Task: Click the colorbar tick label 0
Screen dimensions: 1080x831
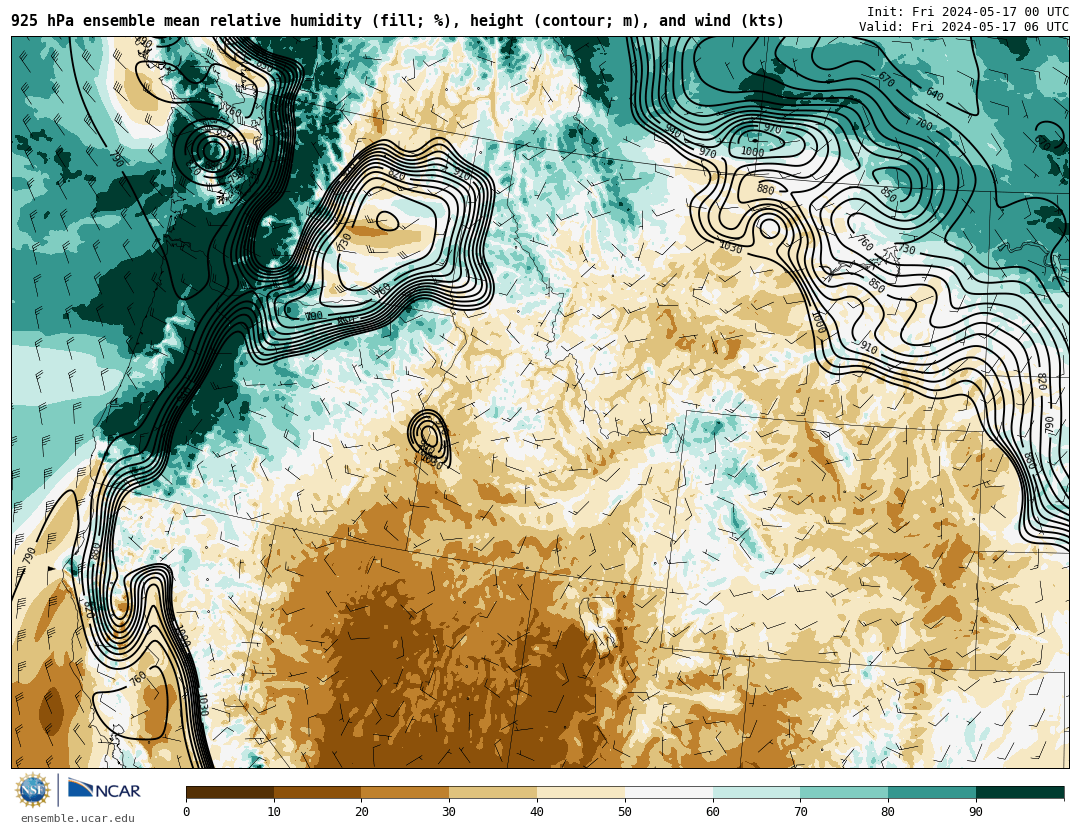Action: point(187,812)
